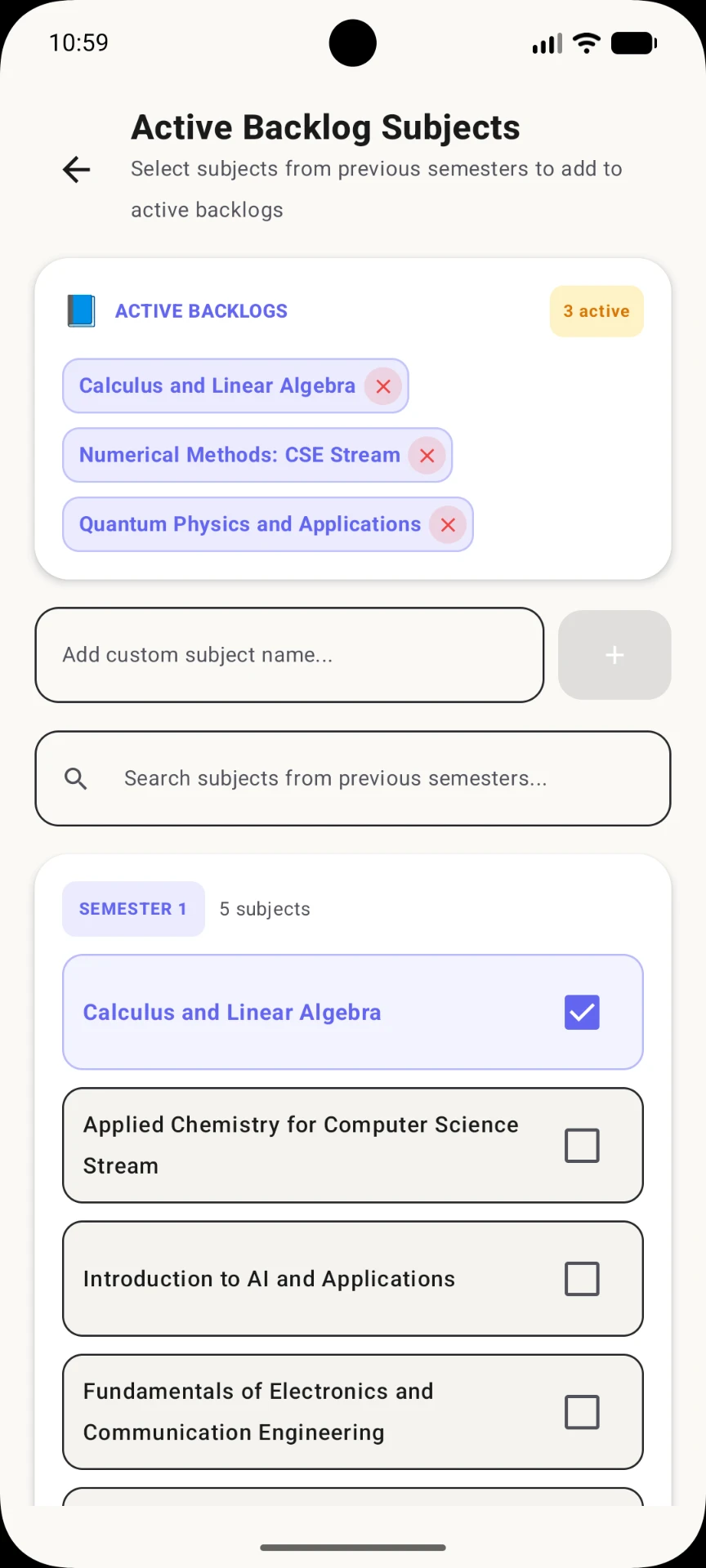The image size is (706, 1568).
Task: Click the search magnifier icon
Action: (76, 778)
